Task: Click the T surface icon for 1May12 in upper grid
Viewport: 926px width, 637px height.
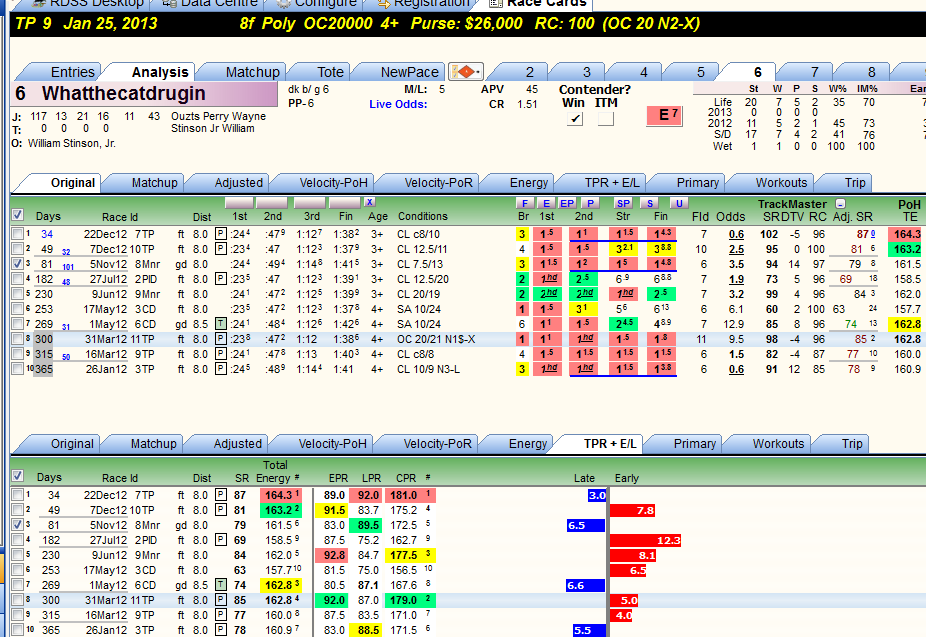Action: [x=220, y=324]
